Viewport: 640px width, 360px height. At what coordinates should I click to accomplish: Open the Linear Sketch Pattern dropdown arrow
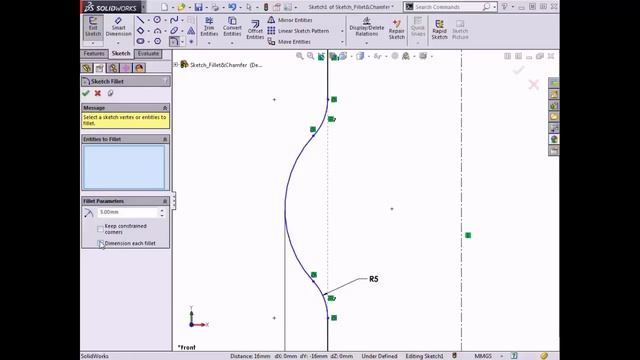[342, 31]
